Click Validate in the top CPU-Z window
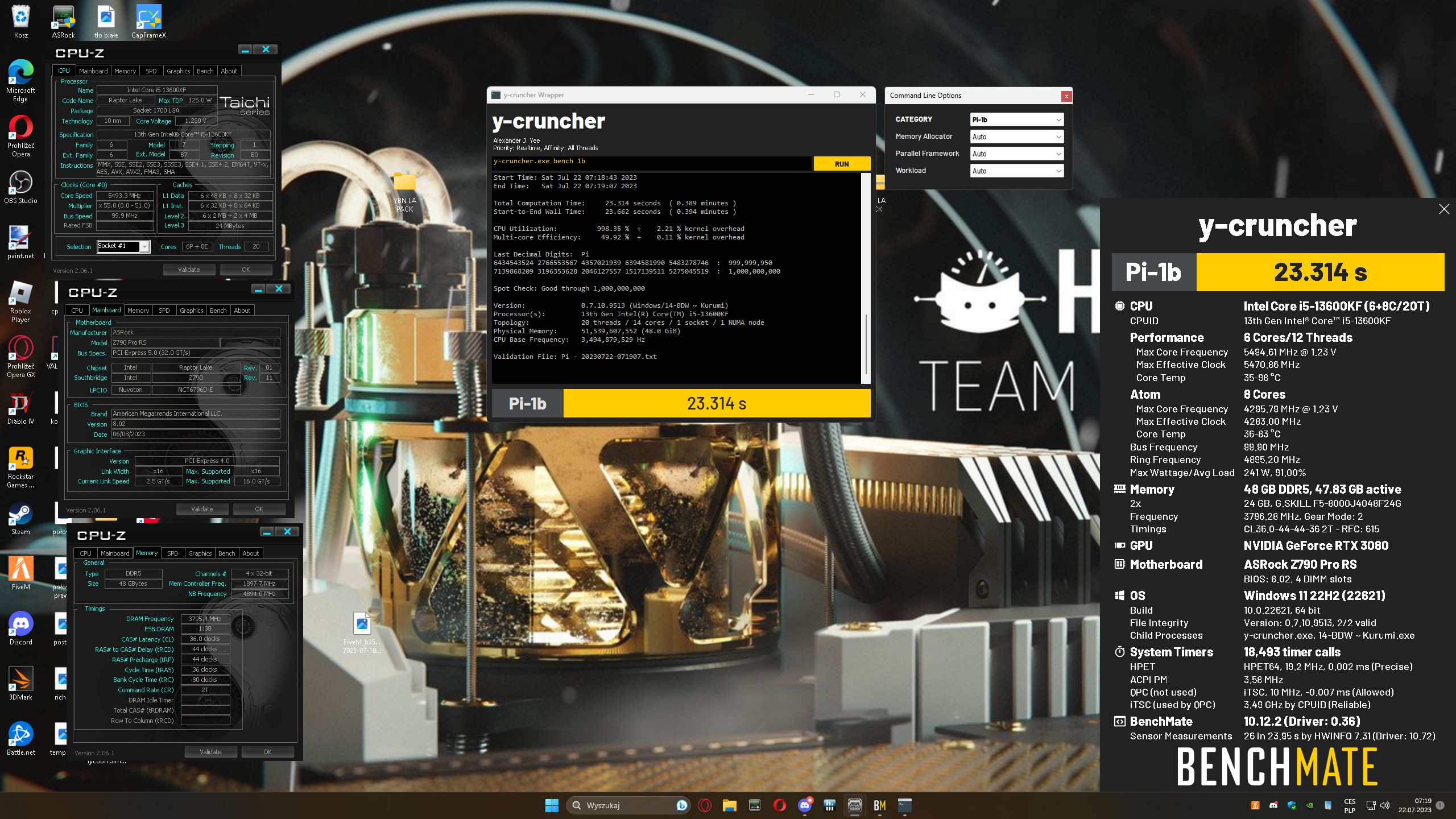Image resolution: width=1456 pixels, height=819 pixels. 189,270
